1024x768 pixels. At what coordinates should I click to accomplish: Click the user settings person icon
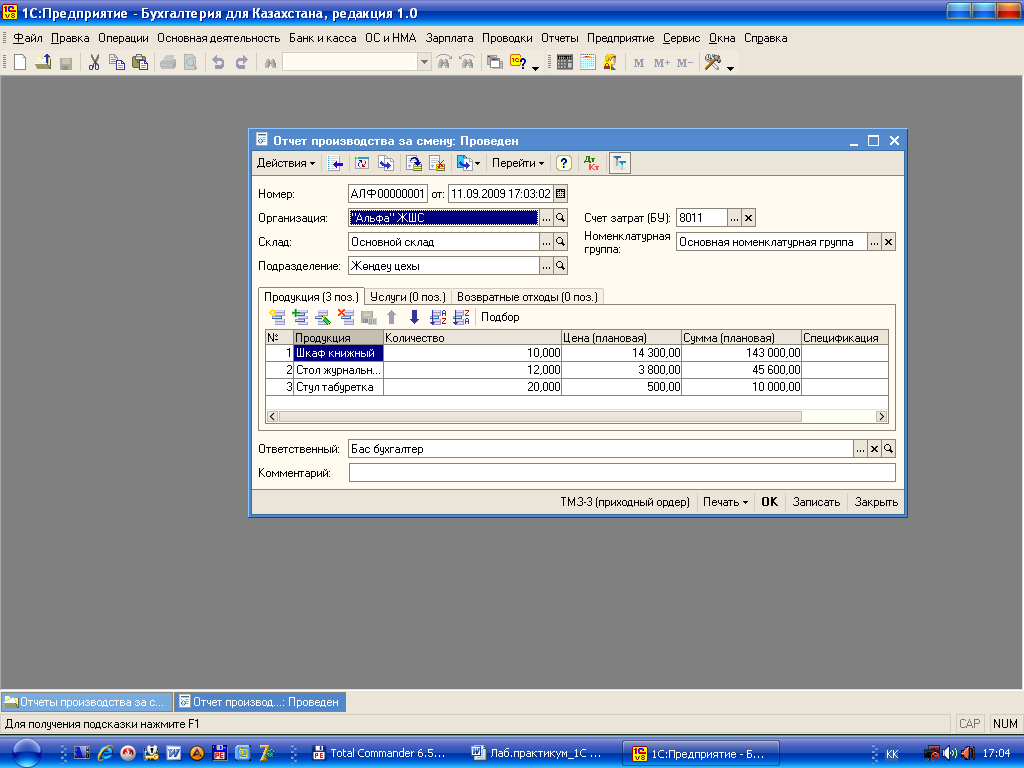click(x=610, y=63)
